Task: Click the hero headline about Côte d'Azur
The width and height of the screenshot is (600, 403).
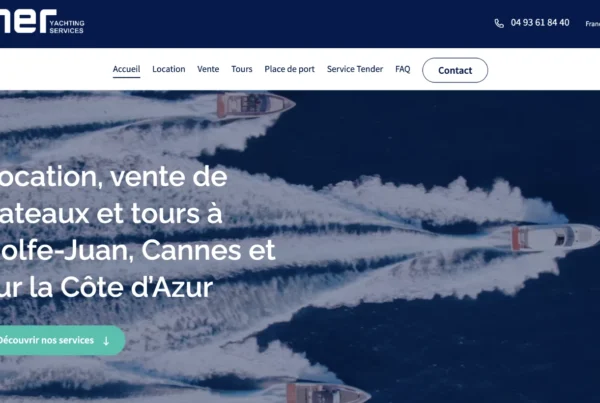Action: pos(138,232)
